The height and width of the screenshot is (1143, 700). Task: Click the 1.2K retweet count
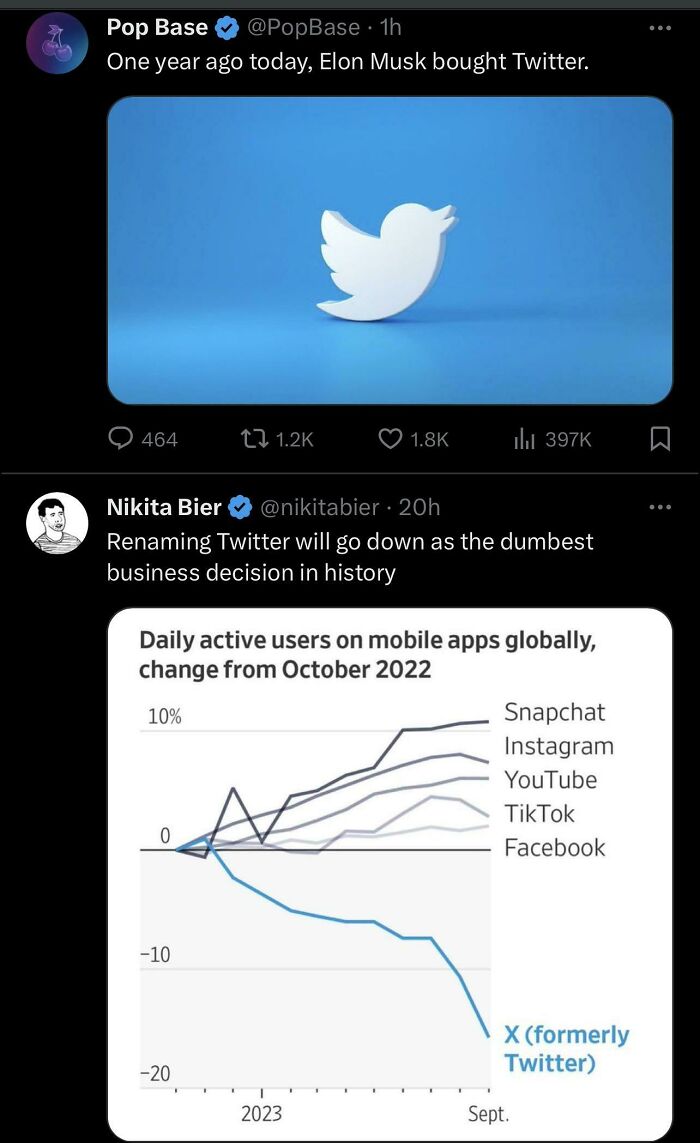pos(295,439)
